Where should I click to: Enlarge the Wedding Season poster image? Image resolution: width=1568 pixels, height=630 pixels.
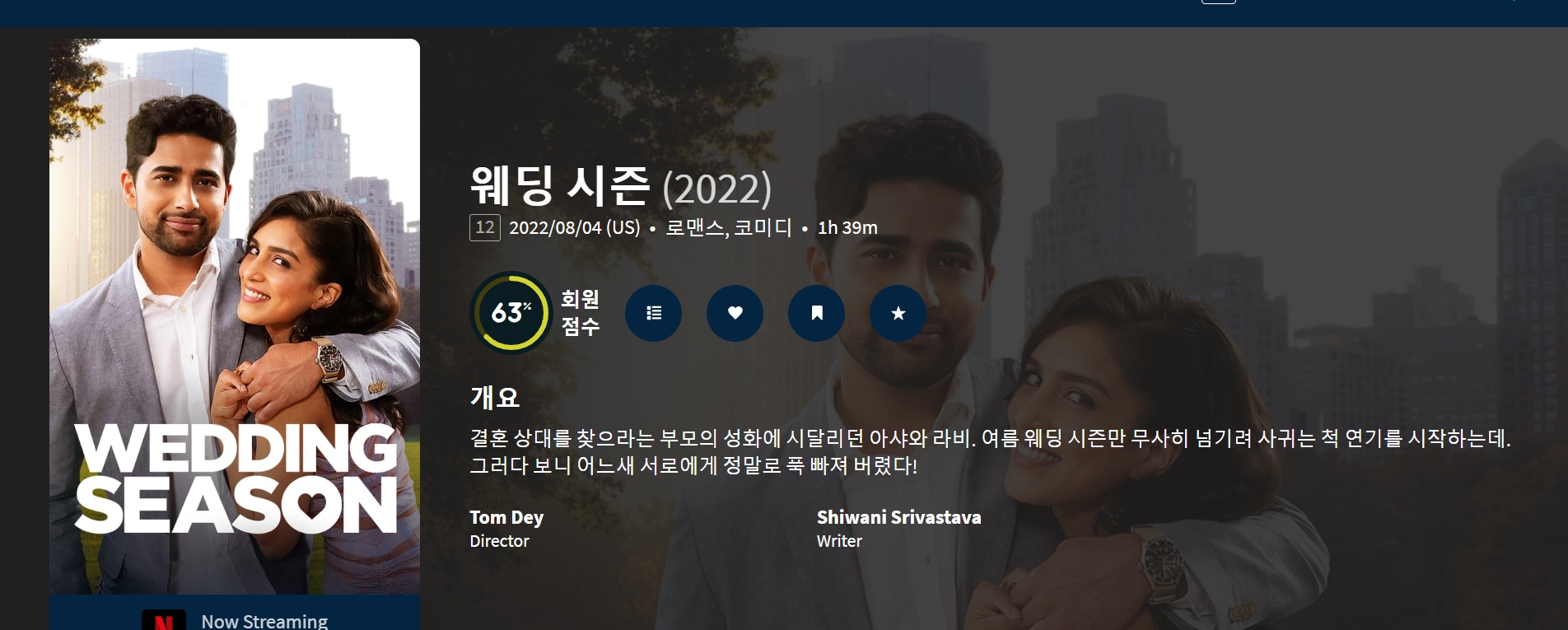pos(235,317)
